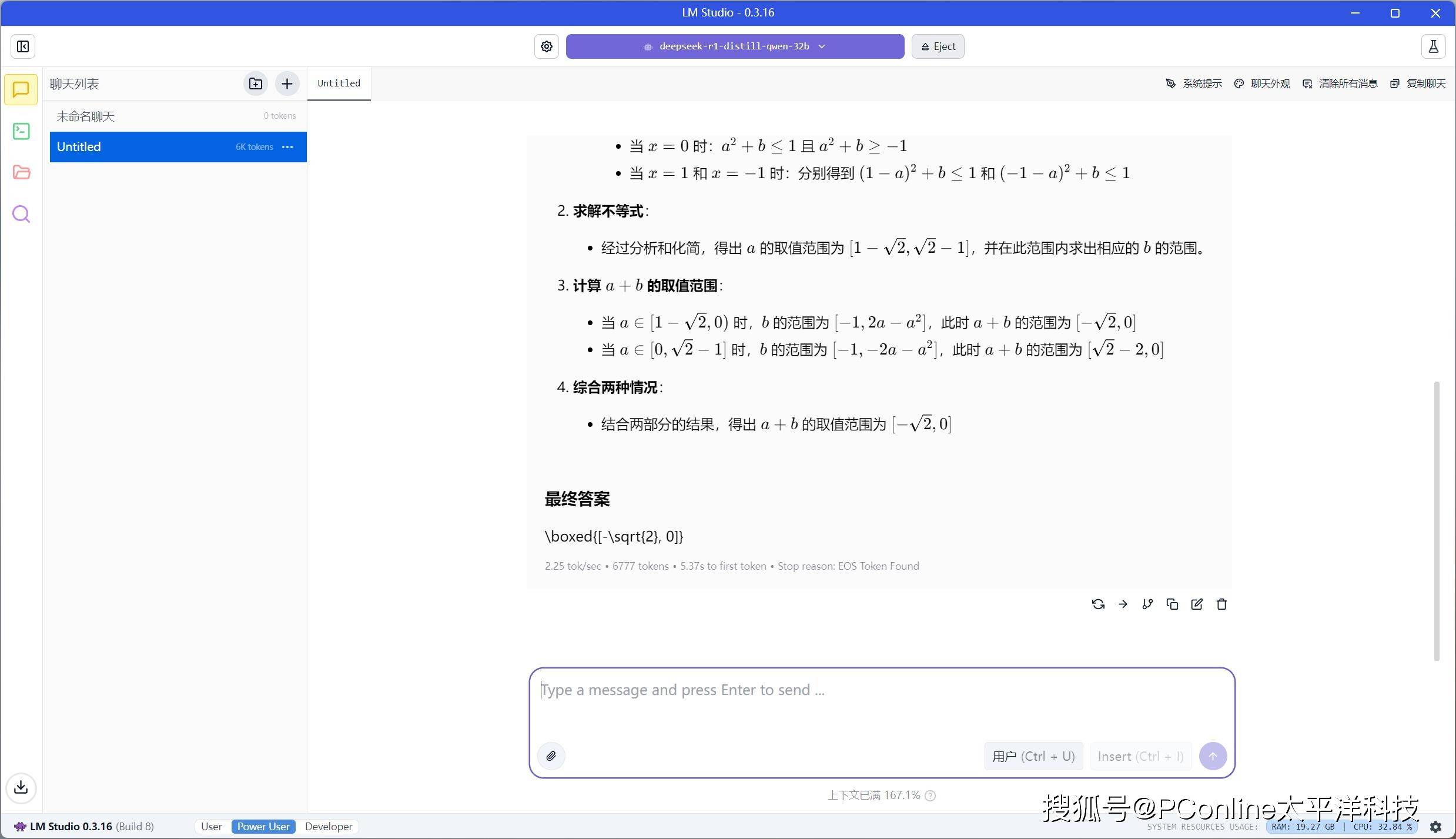
Task: Switch to User mode
Action: (x=212, y=827)
